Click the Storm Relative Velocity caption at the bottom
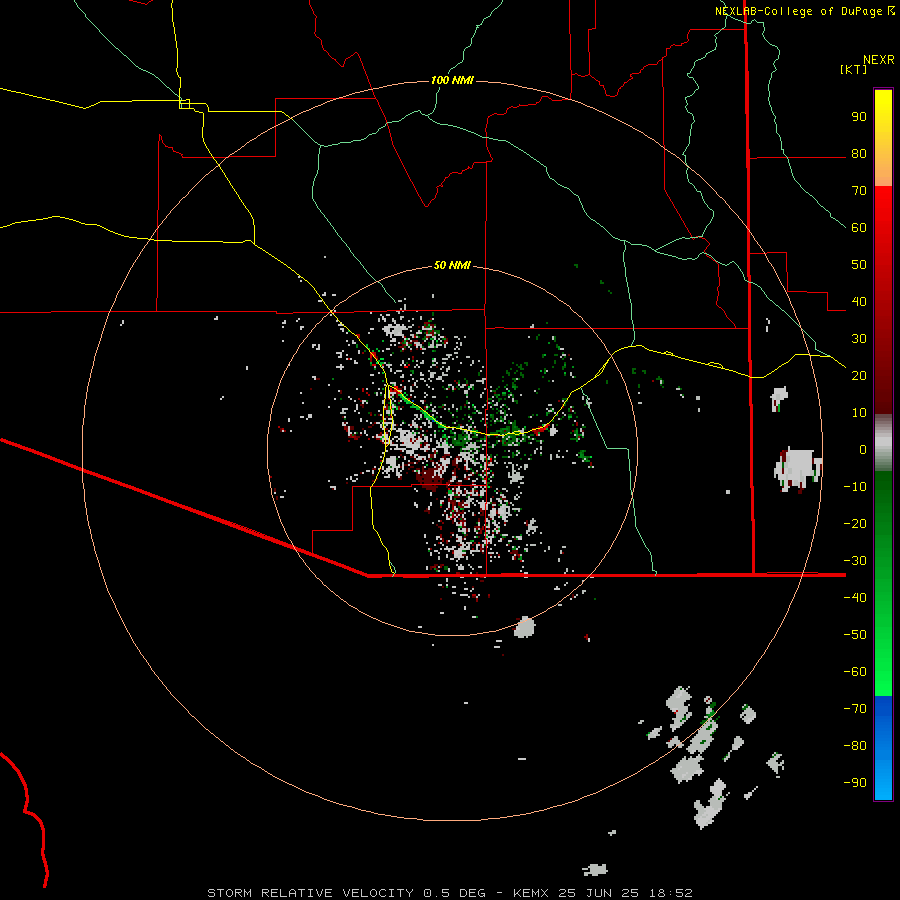This screenshot has width=900, height=900. tap(449, 893)
